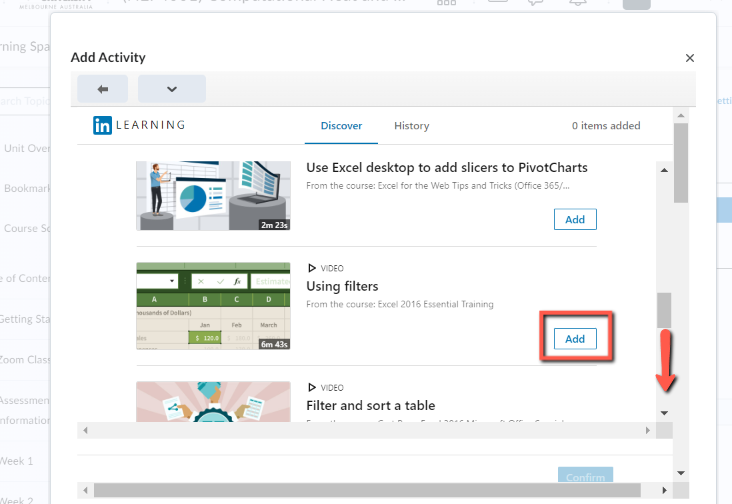Open the 'Using filters' title link

tap(342, 286)
